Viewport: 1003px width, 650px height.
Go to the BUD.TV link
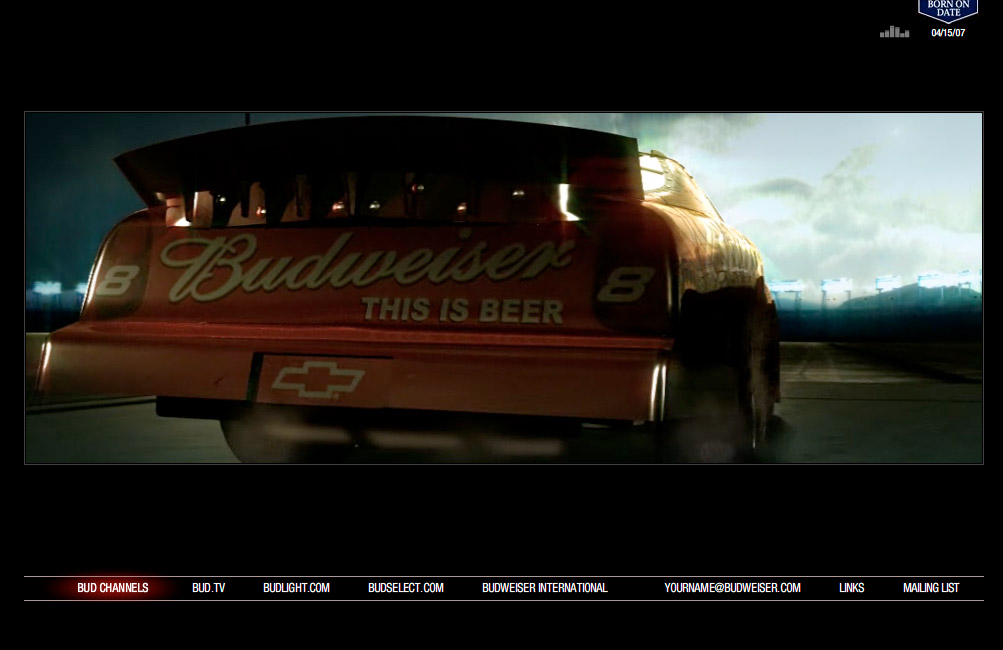209,588
